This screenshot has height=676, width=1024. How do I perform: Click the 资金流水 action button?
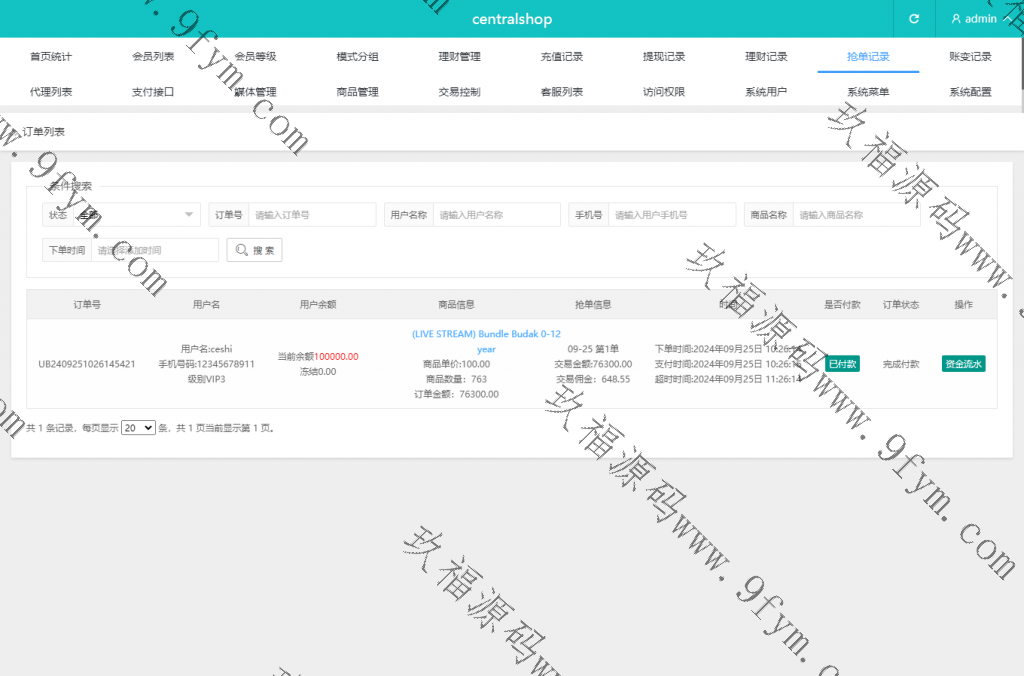963,364
